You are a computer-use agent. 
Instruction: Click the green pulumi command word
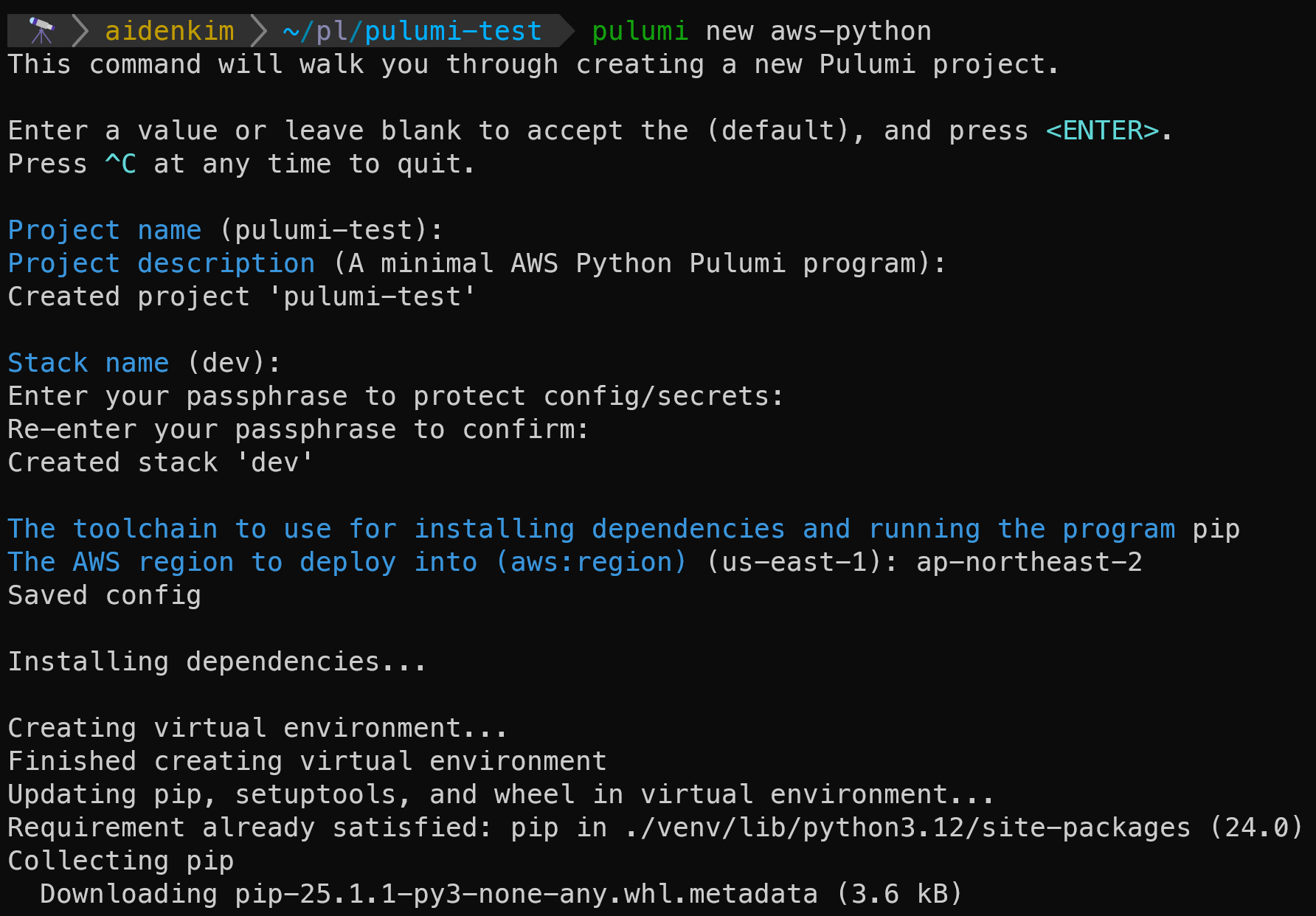[640, 31]
